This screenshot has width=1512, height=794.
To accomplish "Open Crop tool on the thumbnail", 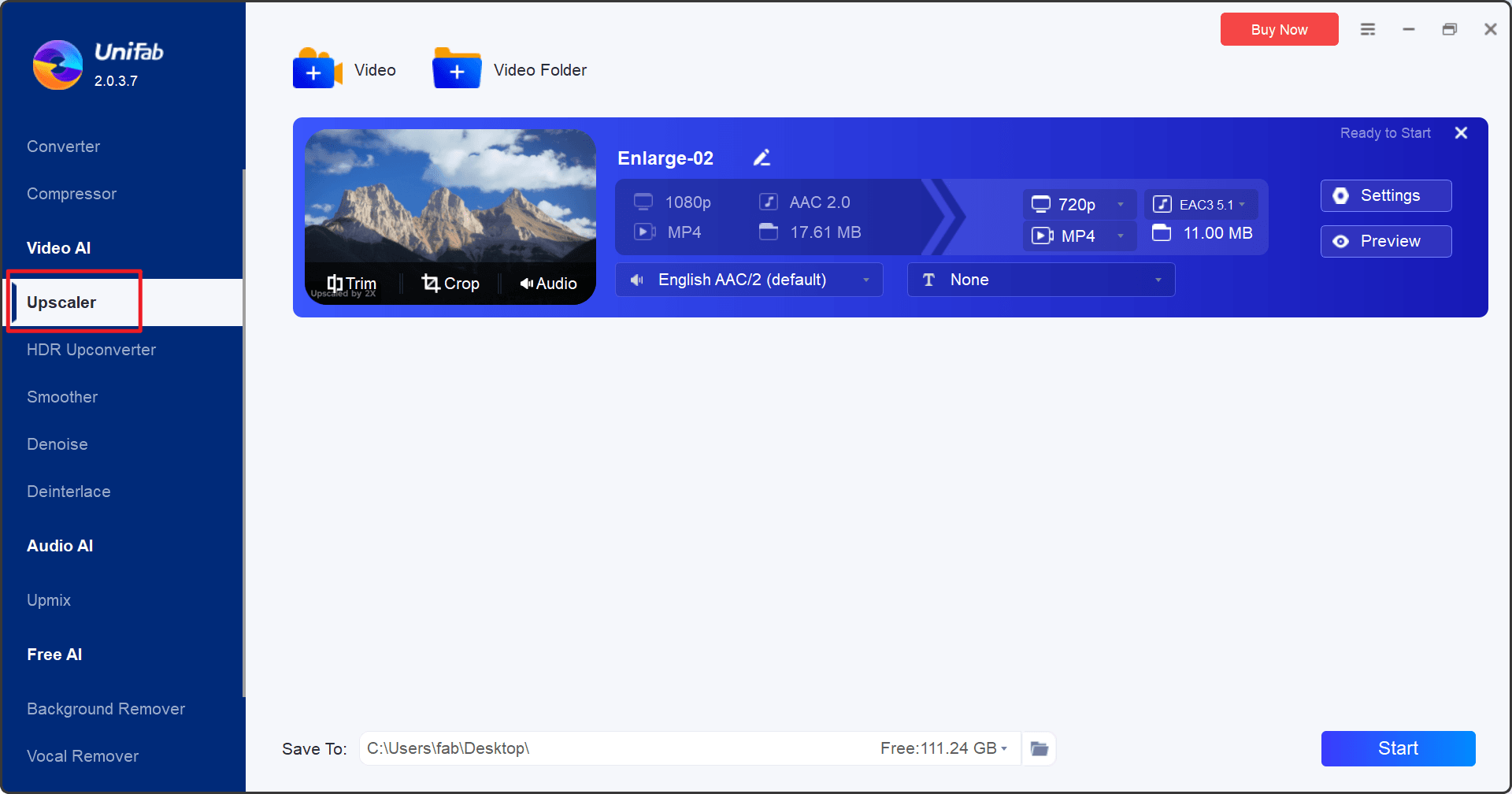I will click(x=450, y=284).
